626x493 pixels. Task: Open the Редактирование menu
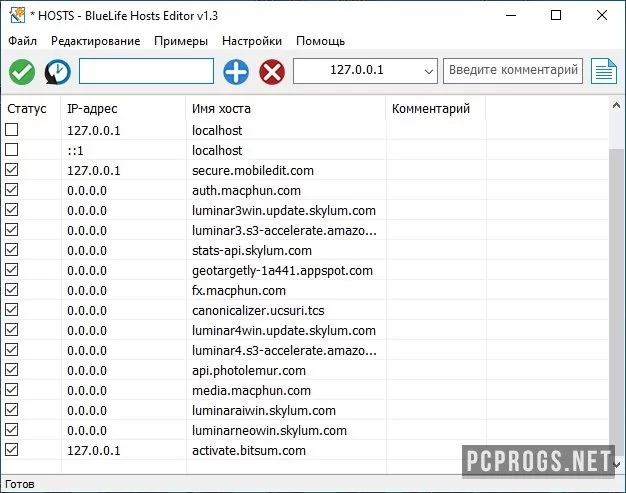[x=95, y=41]
